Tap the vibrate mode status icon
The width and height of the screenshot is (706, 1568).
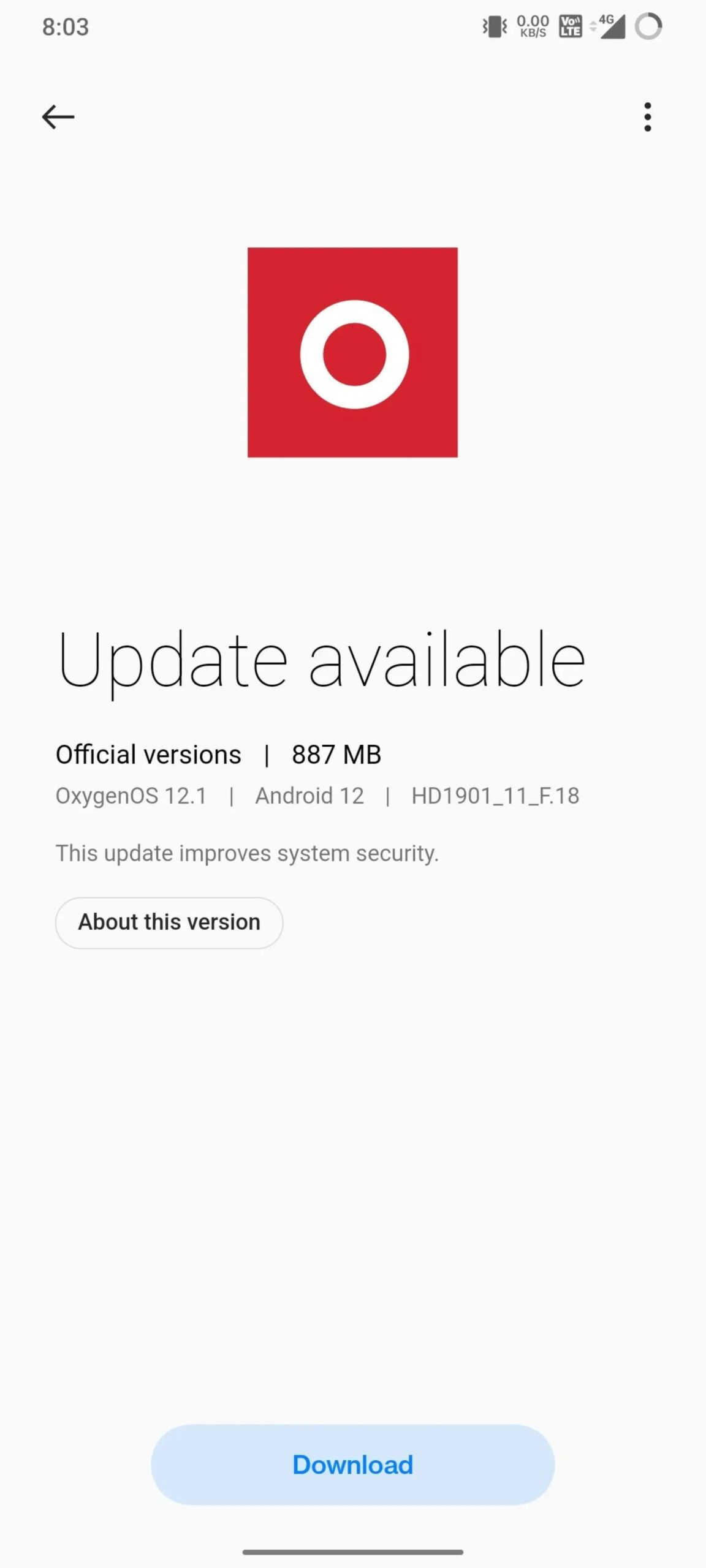coord(495,27)
